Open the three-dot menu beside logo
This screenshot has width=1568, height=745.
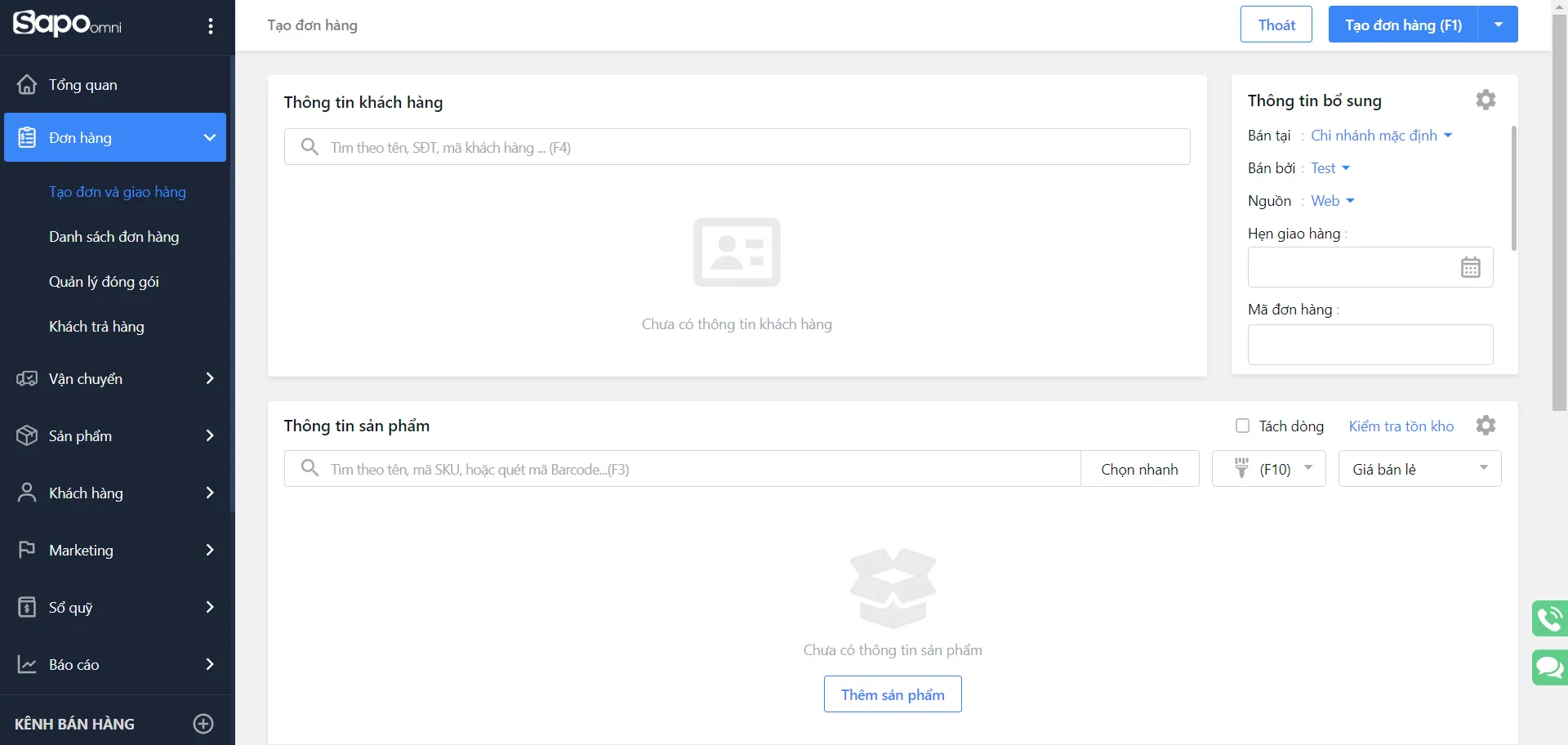coord(211,26)
